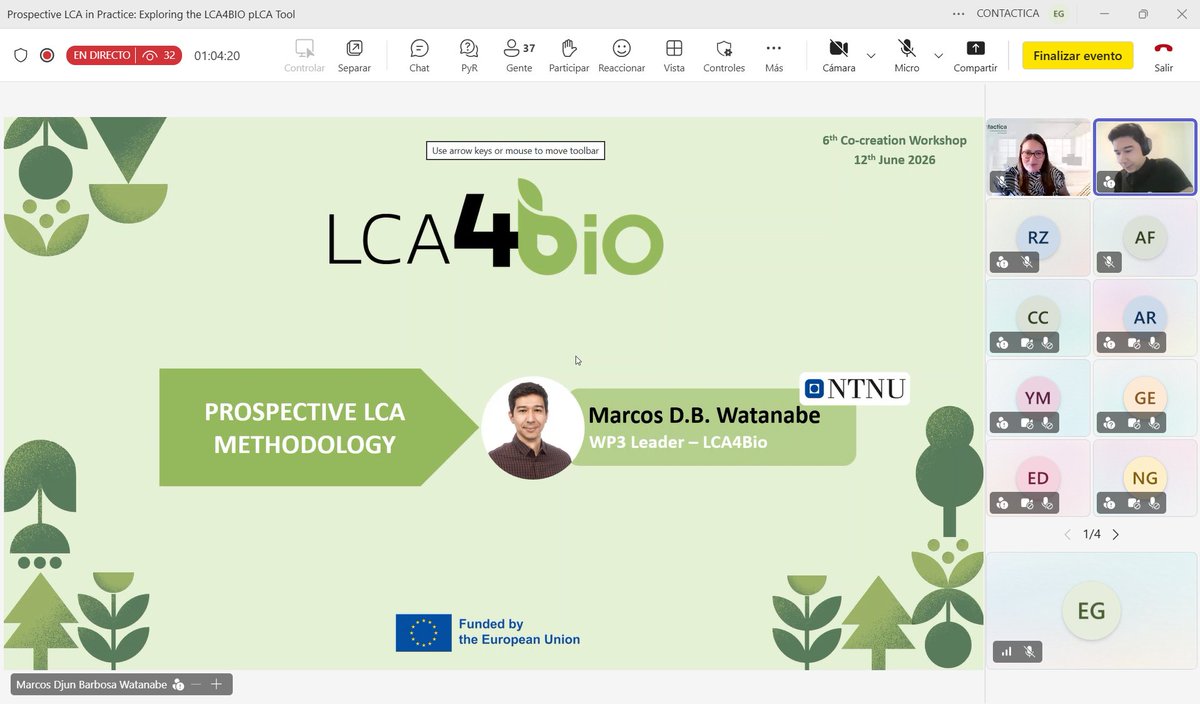This screenshot has height=704, width=1200.
Task: Click the shield privacy icon
Action: [21, 56]
